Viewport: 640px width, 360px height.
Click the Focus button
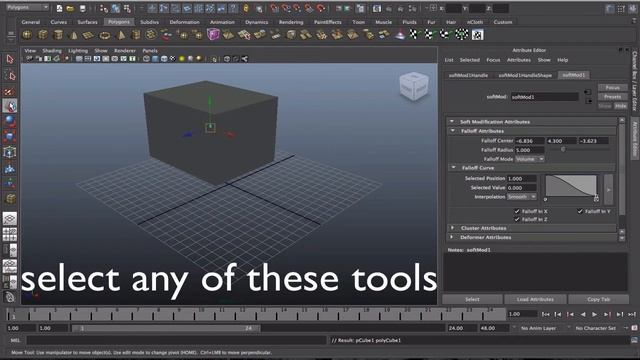click(x=612, y=88)
